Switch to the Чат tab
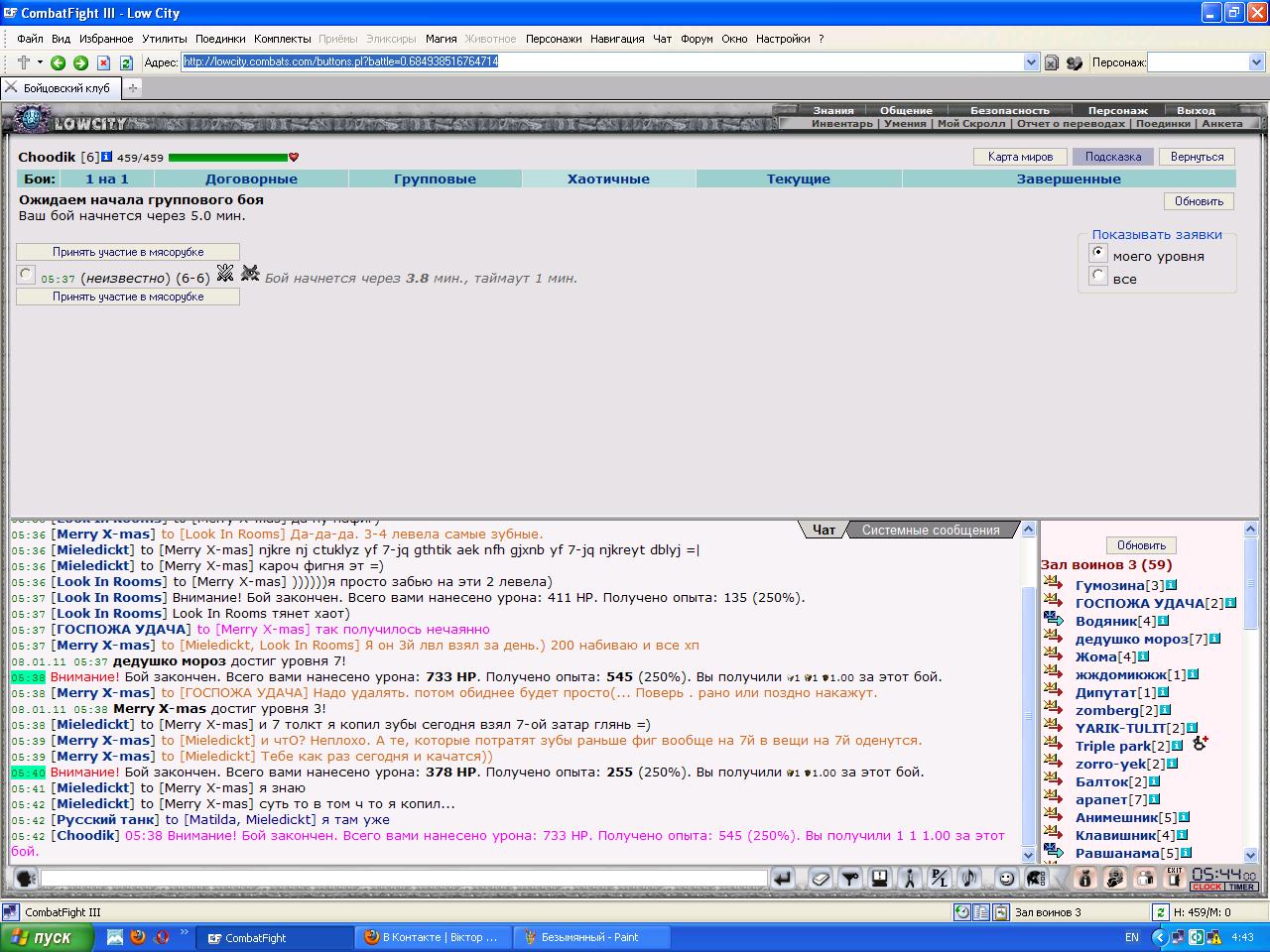Viewport: 1270px width, 952px height. pos(825,530)
